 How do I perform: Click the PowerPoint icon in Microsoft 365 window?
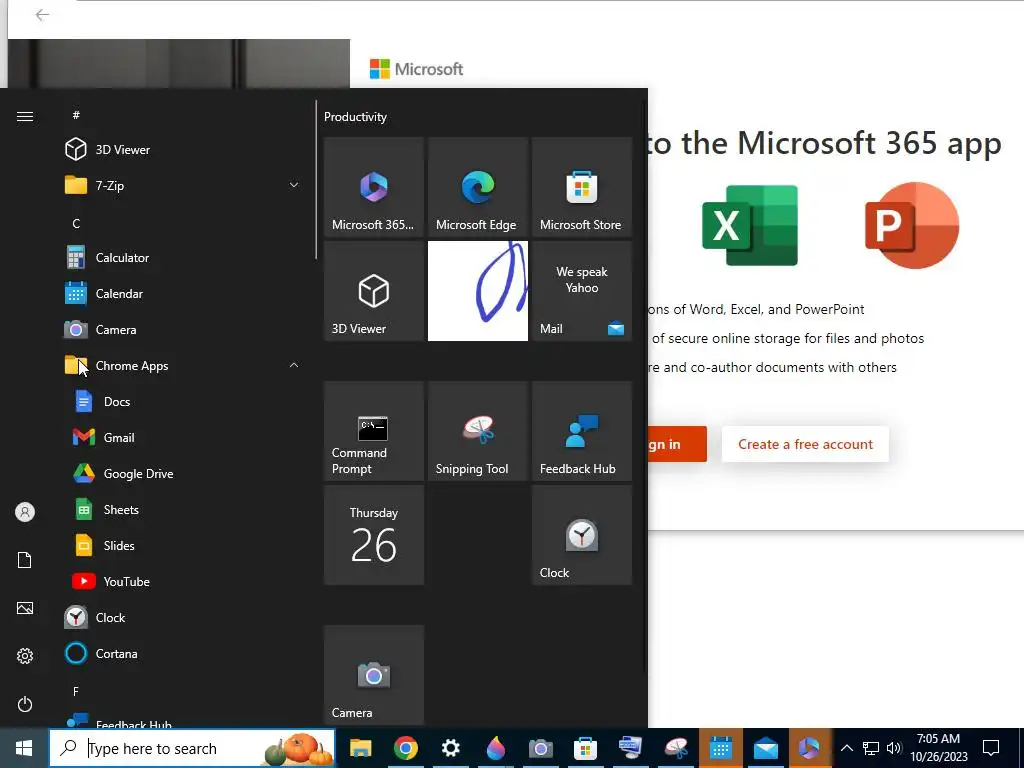coord(912,225)
